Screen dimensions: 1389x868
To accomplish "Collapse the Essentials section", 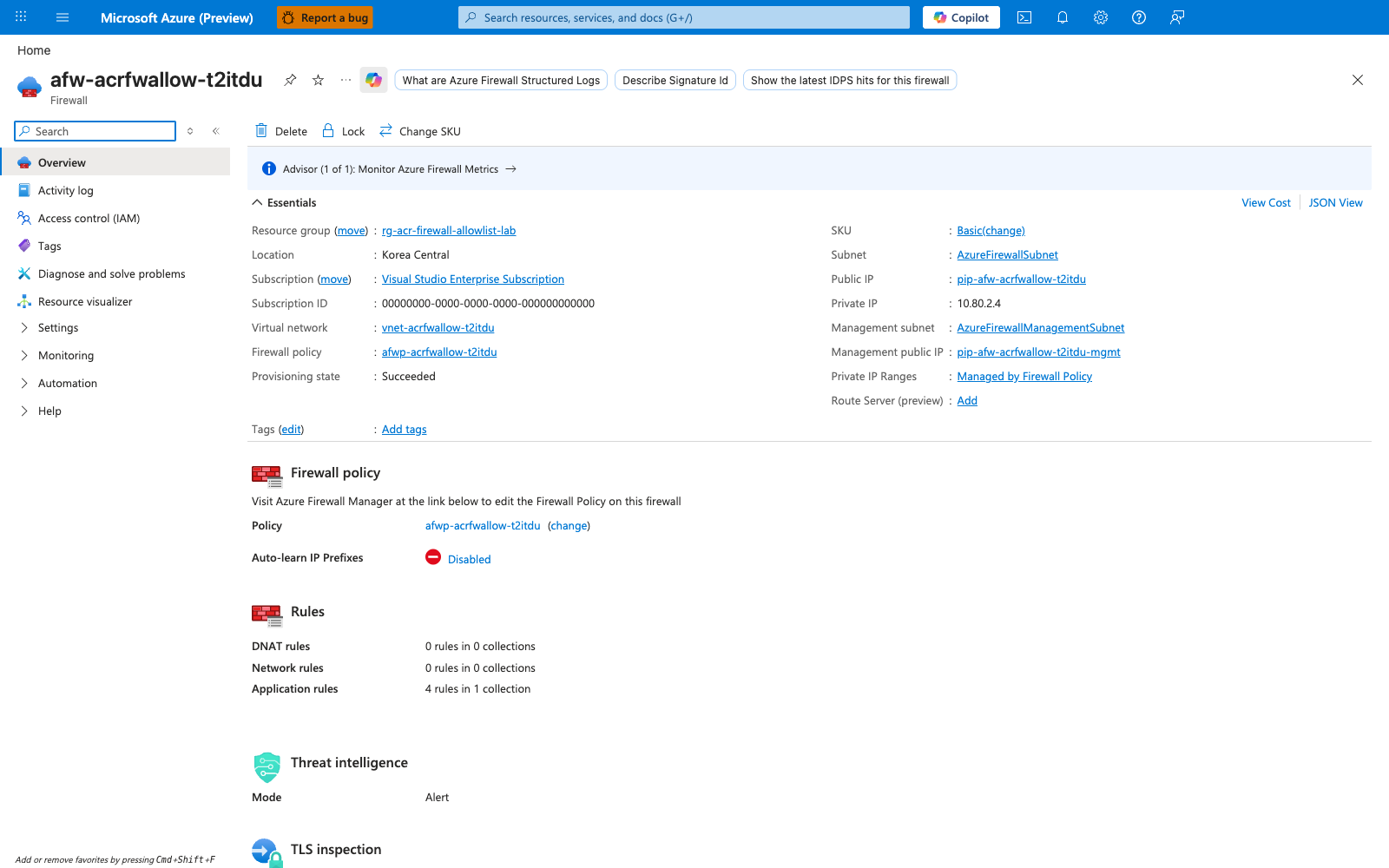I will (284, 202).
